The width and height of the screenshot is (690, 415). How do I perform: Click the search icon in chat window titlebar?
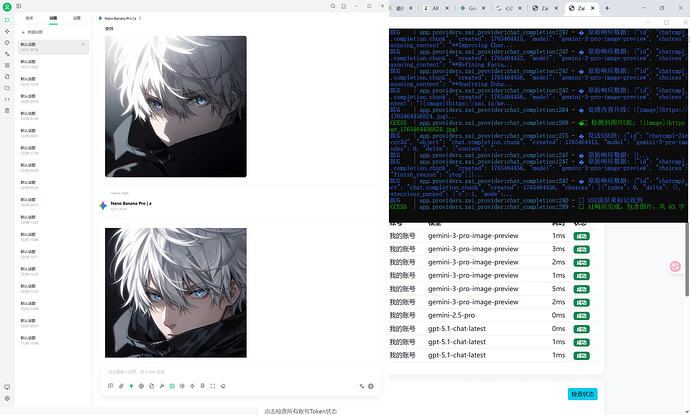pyautogui.click(x=333, y=6)
